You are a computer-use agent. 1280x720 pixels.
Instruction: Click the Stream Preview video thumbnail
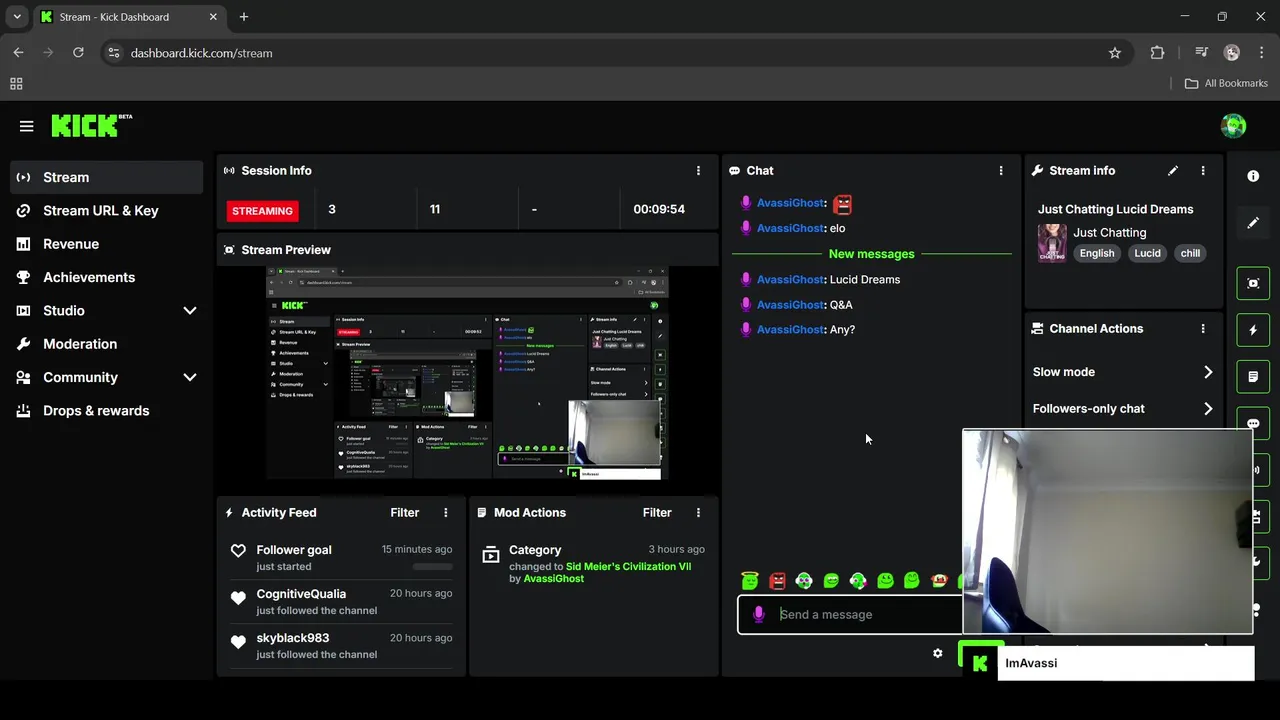467,374
